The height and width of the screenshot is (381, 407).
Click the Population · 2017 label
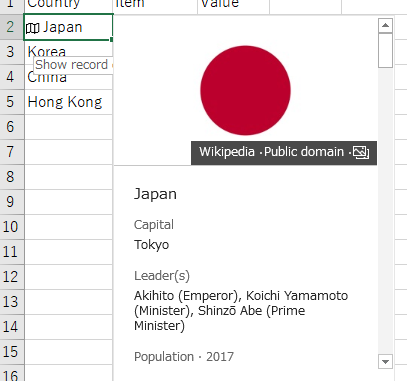[184, 357]
